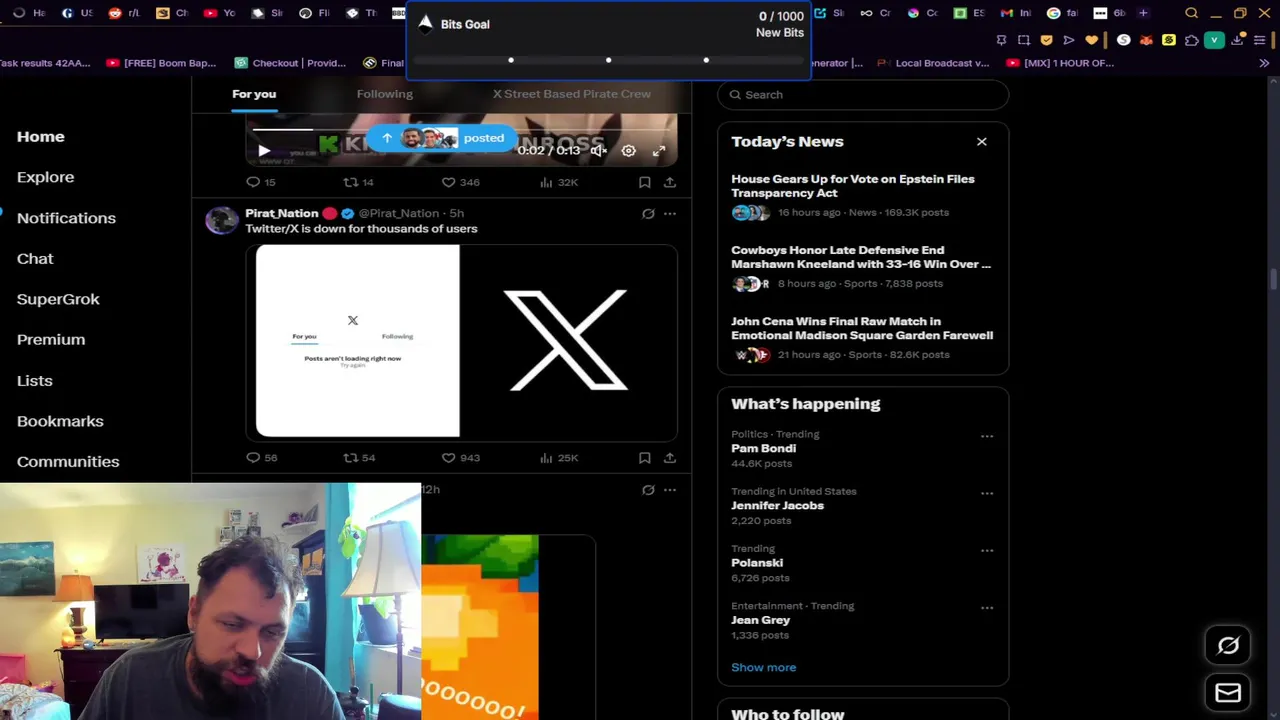Click the X Search input field
Viewport: 1280px width, 720px height.
863,94
